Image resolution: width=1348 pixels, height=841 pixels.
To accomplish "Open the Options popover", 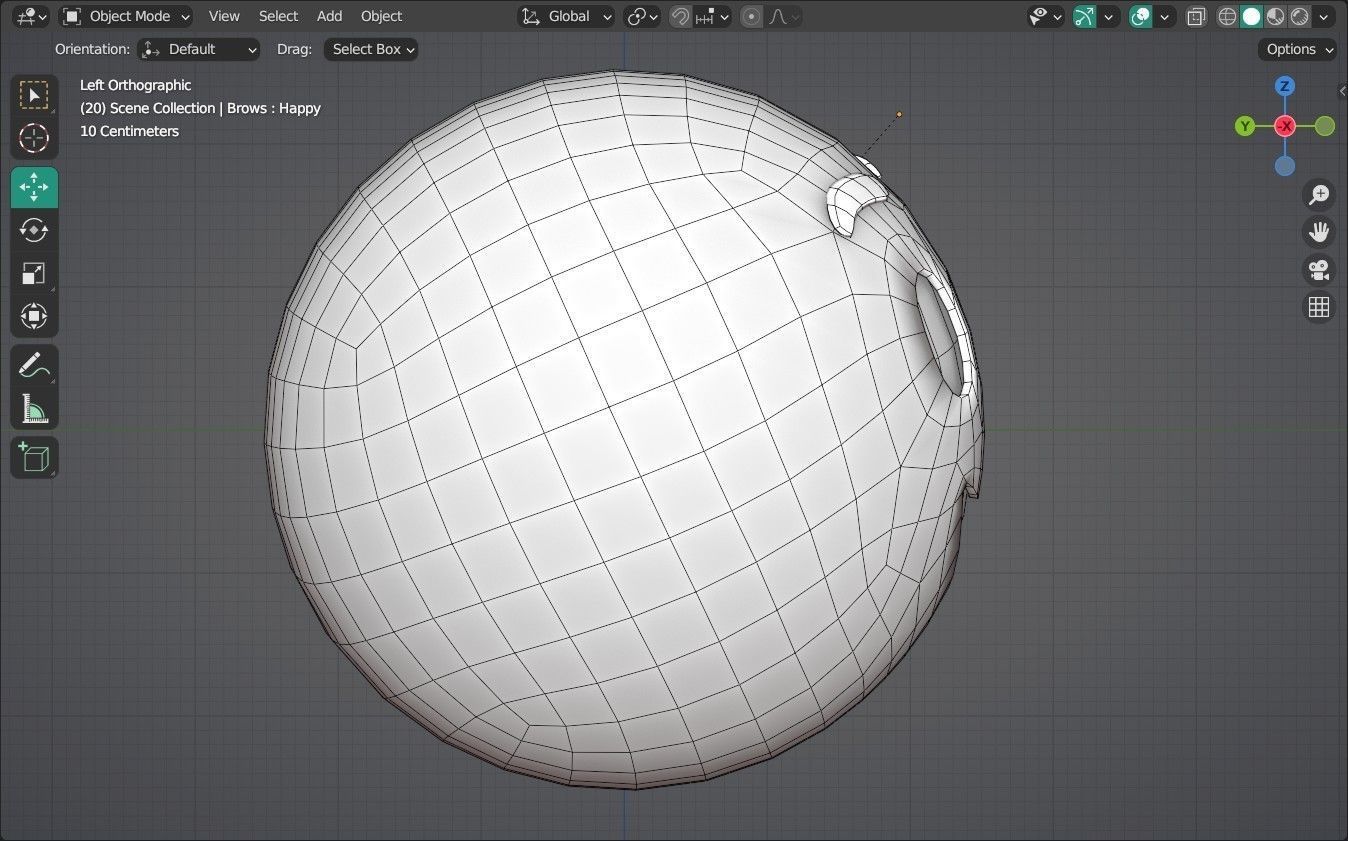I will tap(1298, 49).
